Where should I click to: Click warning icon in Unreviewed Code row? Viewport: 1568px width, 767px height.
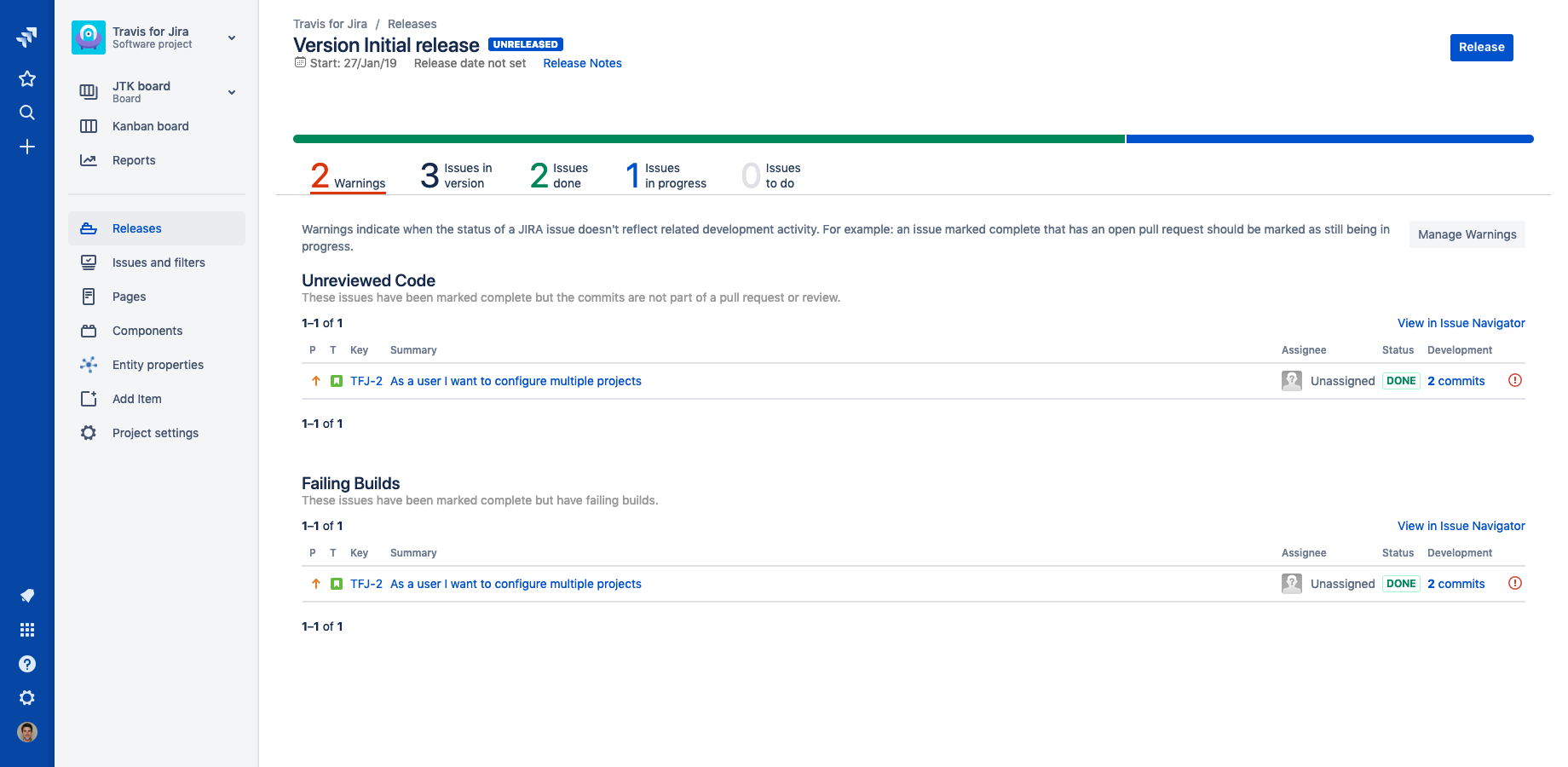(x=1515, y=380)
